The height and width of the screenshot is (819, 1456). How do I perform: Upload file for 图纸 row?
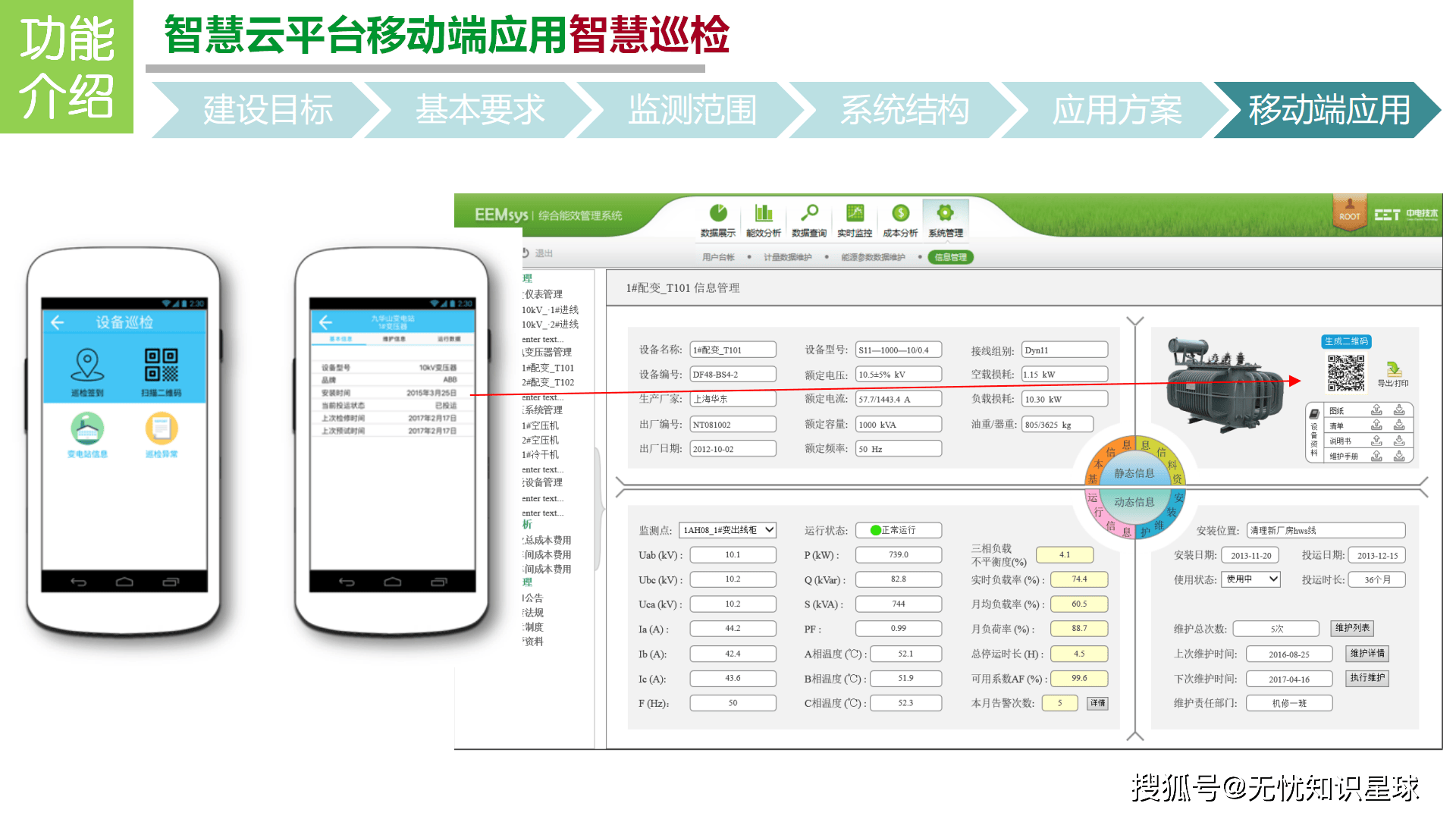[x=1376, y=410]
